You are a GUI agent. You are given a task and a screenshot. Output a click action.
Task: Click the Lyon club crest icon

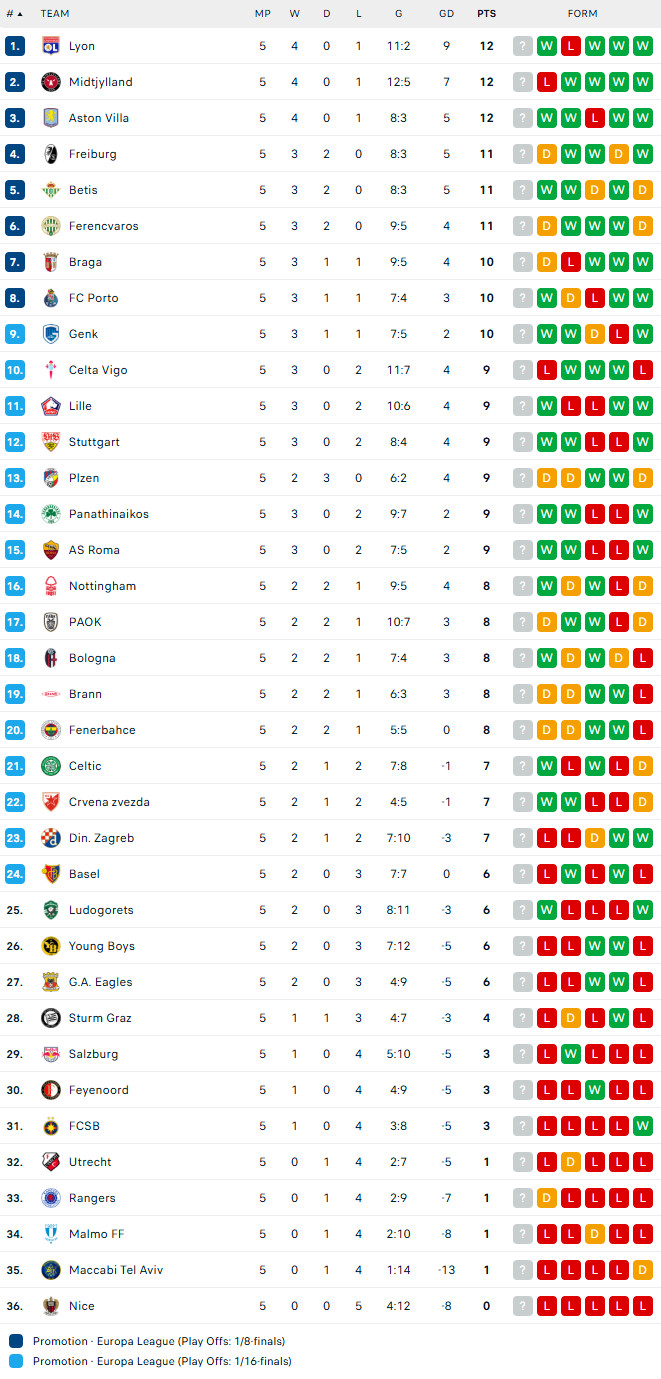50,46
